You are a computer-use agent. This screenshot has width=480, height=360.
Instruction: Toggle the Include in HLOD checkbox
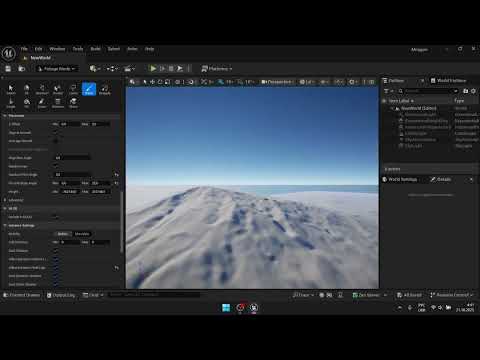pyautogui.click(x=56, y=217)
